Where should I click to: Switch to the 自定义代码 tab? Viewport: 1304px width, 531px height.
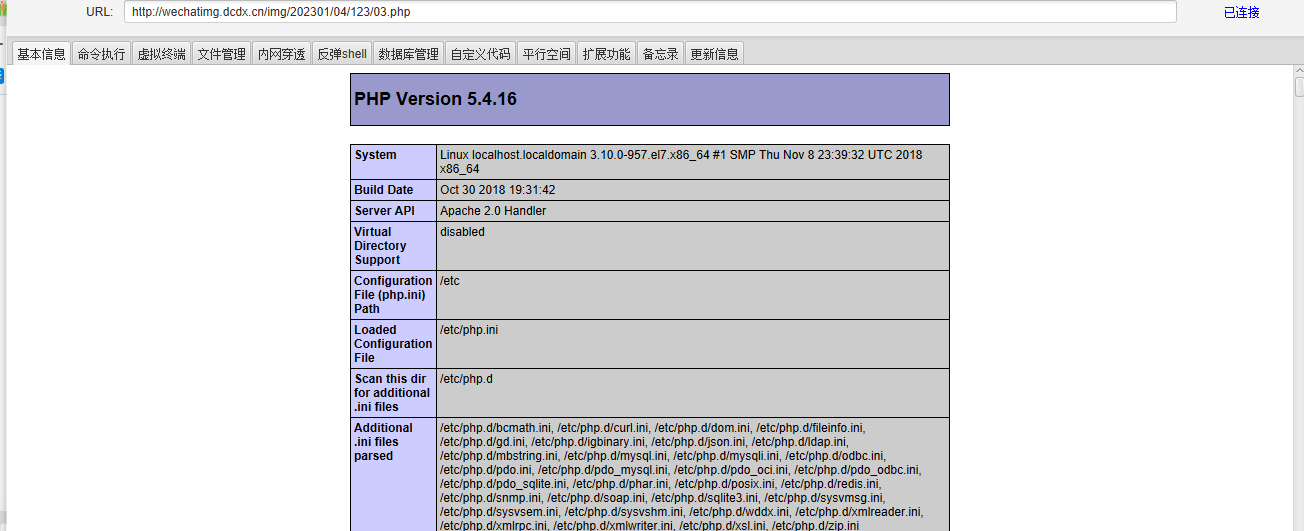click(x=480, y=54)
